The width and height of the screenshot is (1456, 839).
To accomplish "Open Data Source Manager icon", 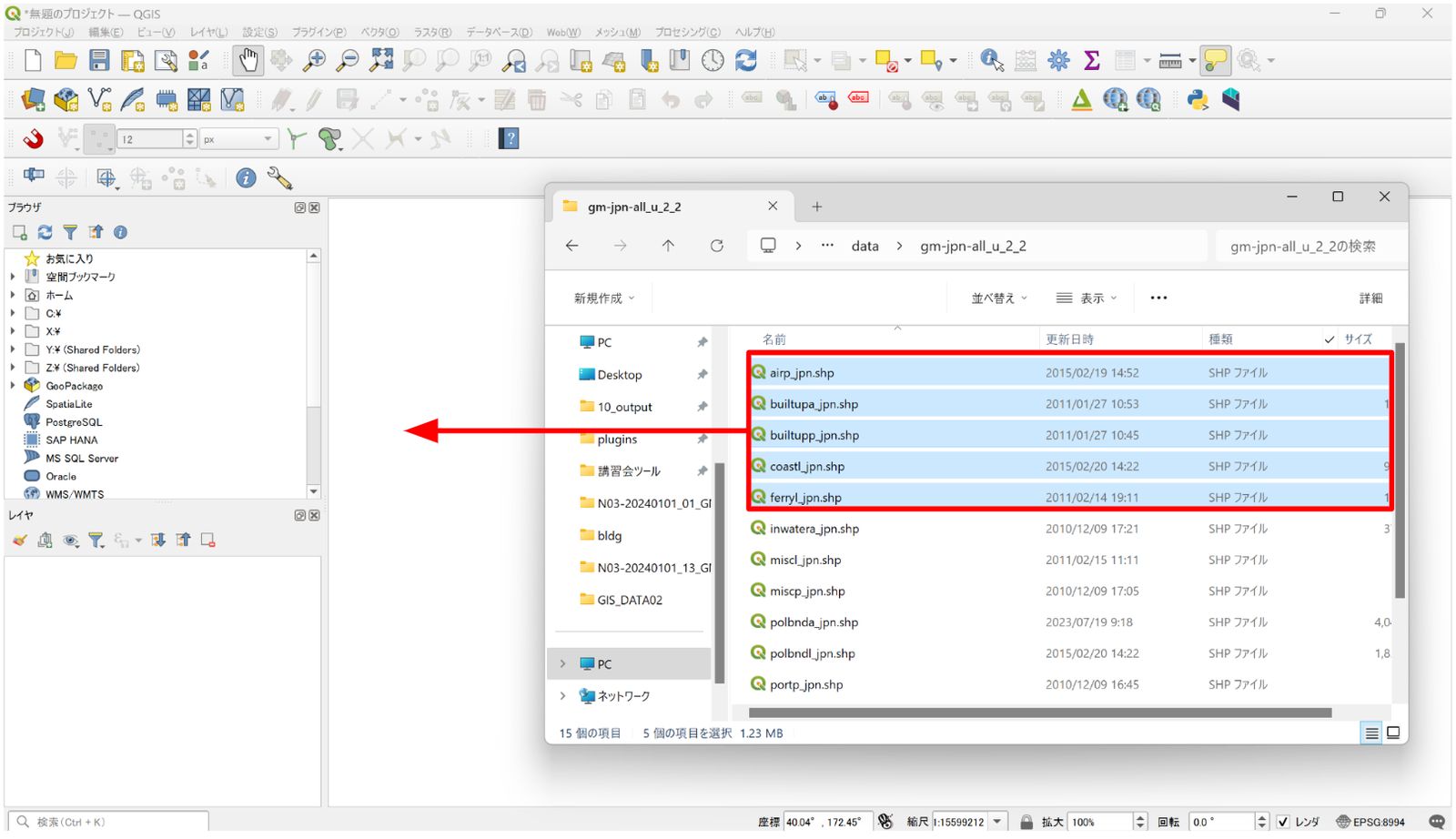I will [33, 99].
